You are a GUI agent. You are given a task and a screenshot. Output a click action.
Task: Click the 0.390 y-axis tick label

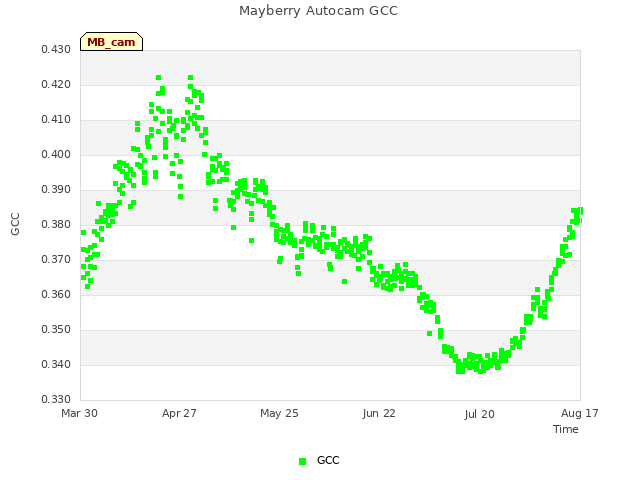(x=56, y=189)
